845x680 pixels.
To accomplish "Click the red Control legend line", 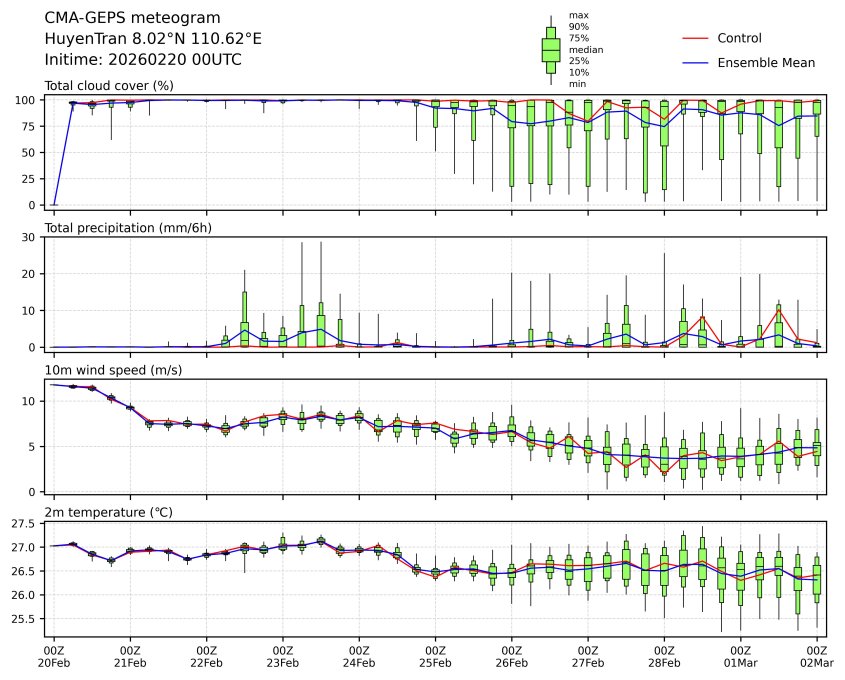I will coord(695,38).
